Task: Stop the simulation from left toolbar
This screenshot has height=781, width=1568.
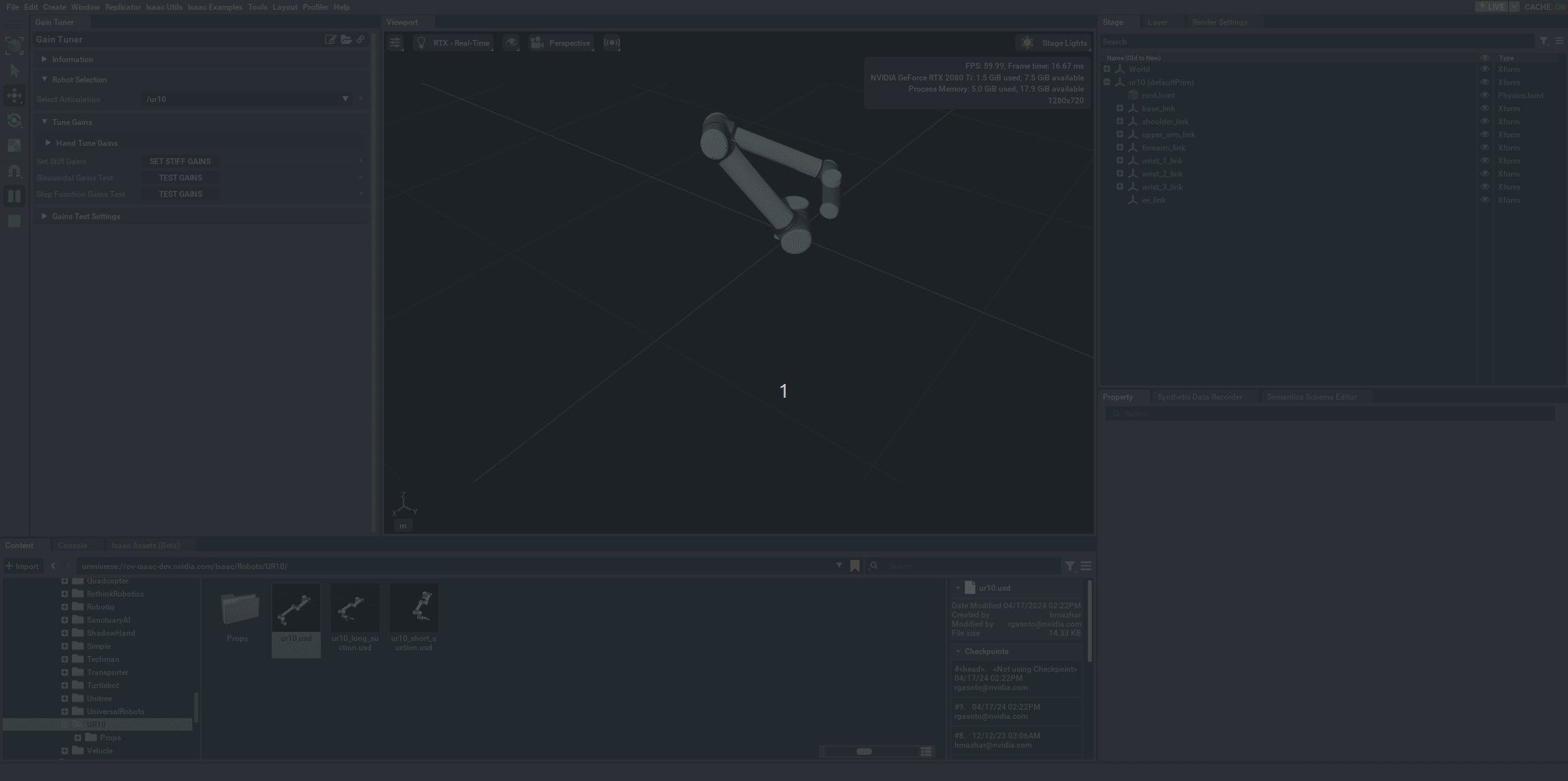Action: pyautogui.click(x=14, y=221)
